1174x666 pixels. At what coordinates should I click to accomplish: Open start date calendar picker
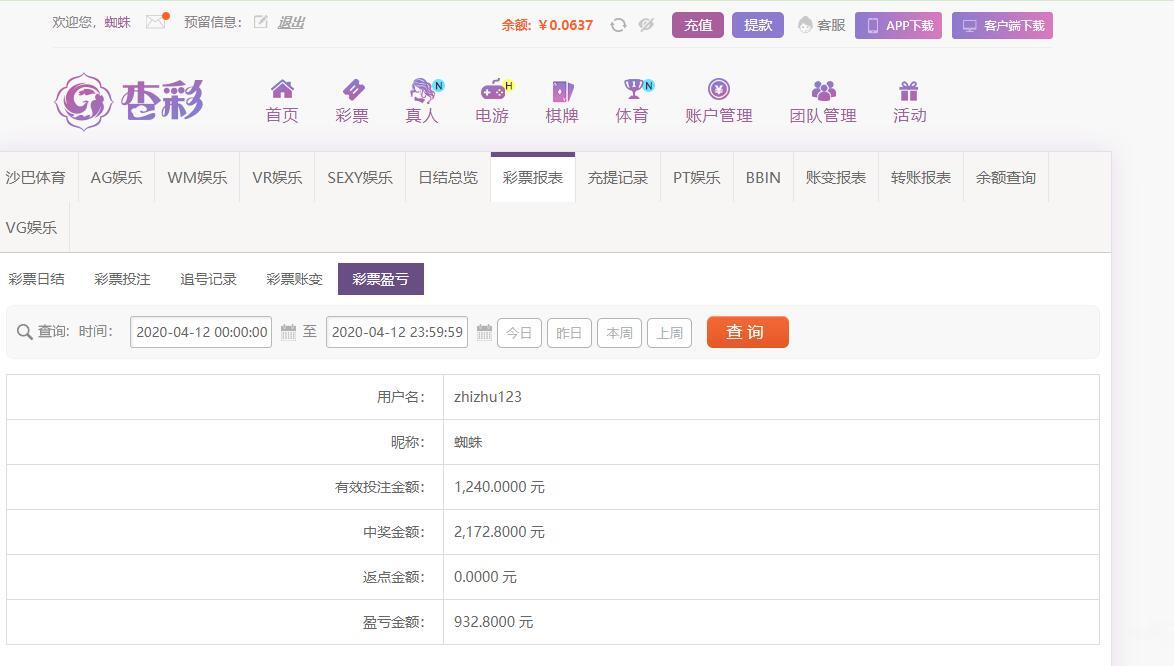(x=288, y=332)
